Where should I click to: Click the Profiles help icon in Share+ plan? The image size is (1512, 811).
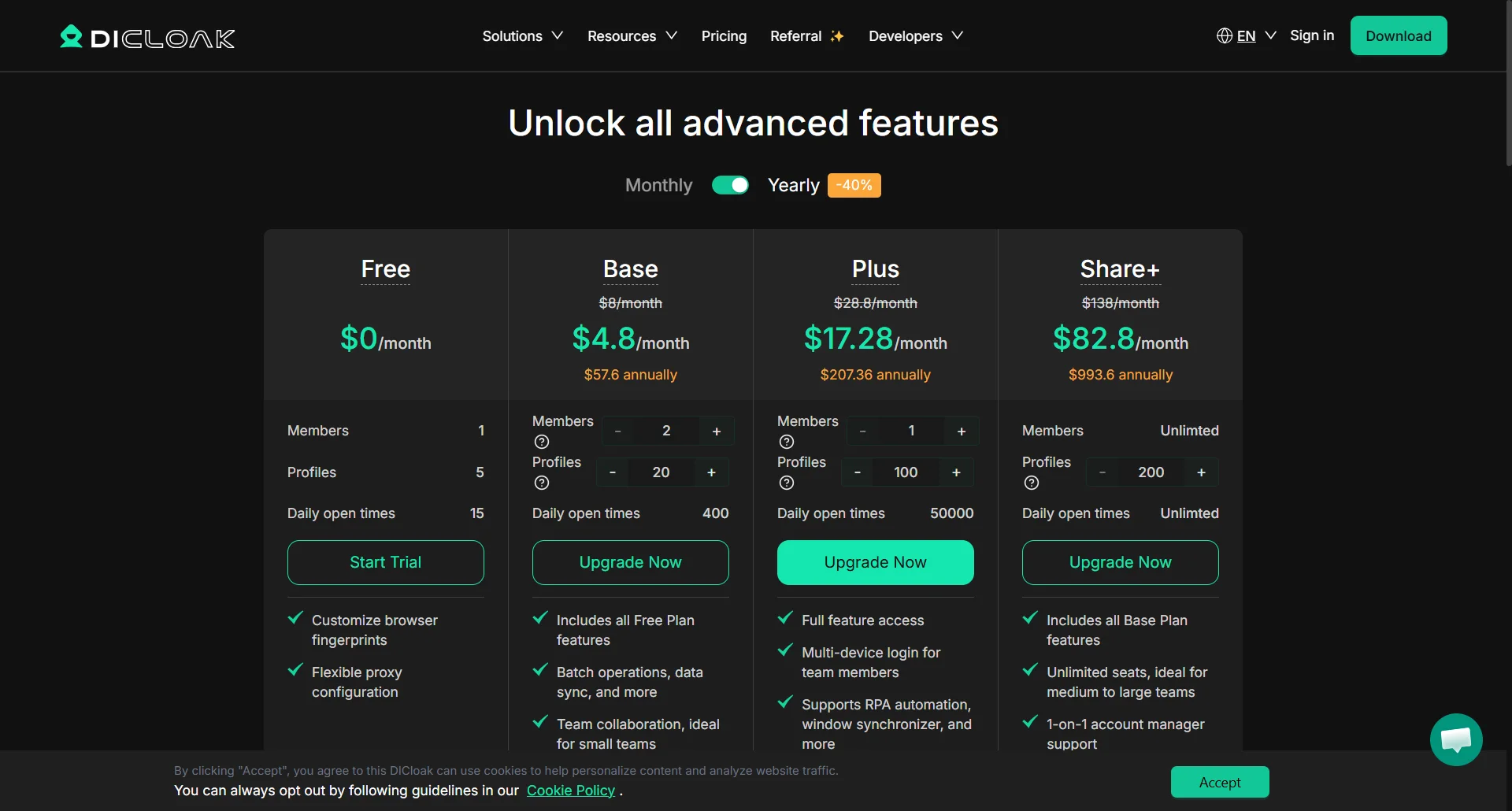[1031, 483]
